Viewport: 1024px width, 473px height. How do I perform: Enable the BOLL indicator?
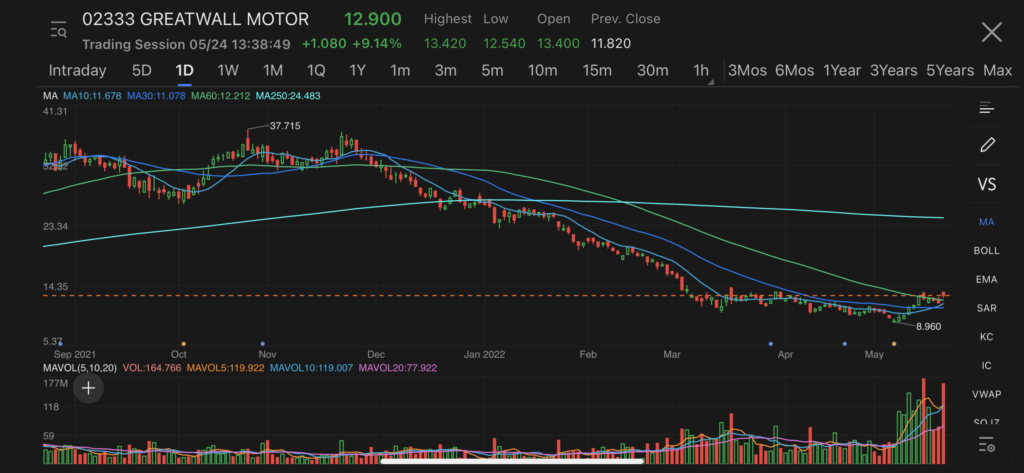pos(986,251)
